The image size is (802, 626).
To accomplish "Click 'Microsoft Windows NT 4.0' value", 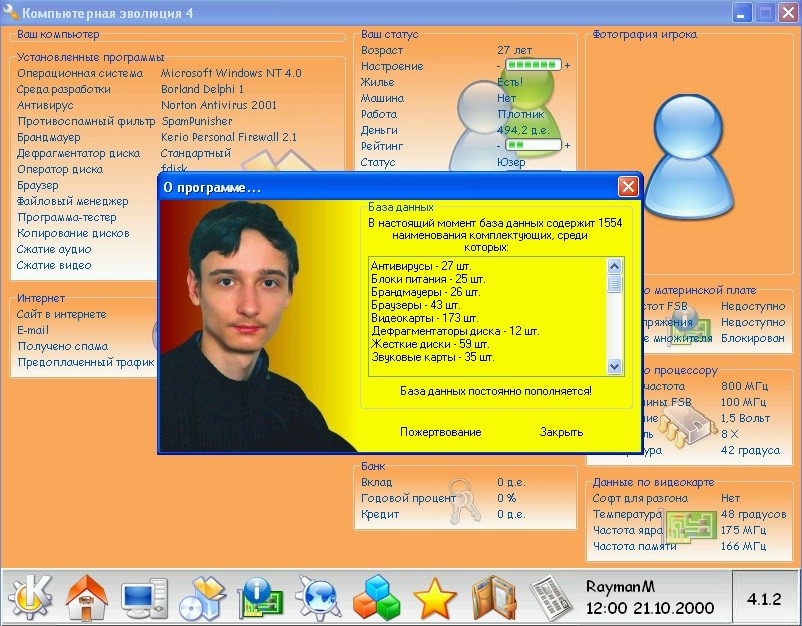I will pyautogui.click(x=231, y=73).
